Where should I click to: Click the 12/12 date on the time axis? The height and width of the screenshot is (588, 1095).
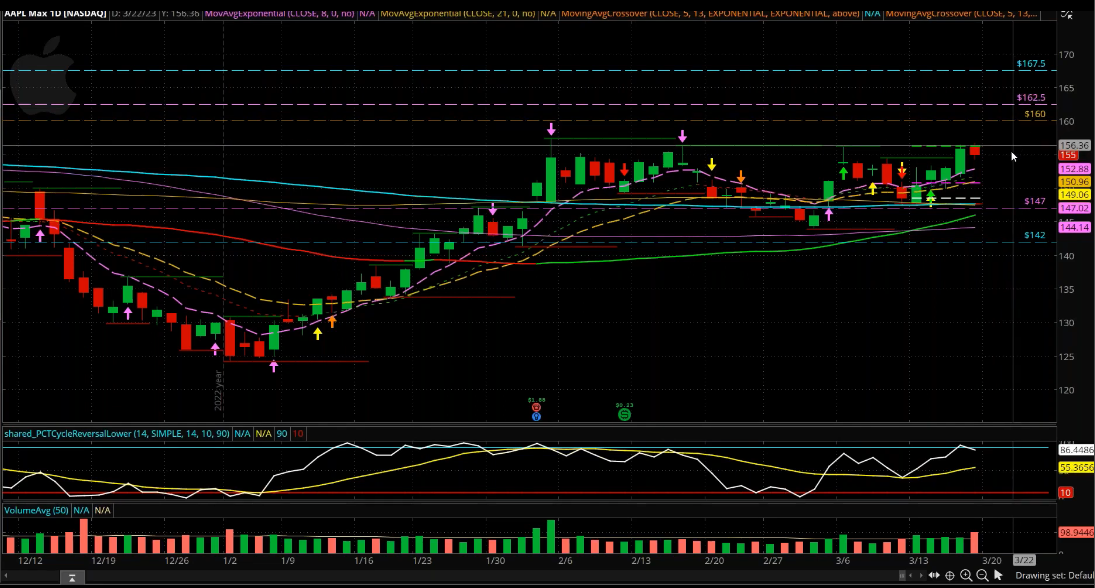click(x=30, y=561)
